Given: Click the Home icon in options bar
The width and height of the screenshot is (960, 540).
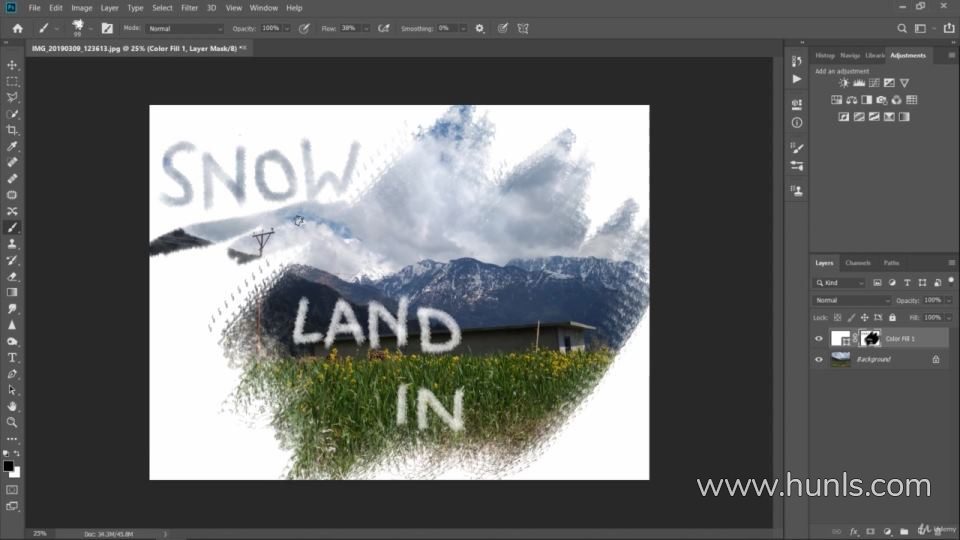Looking at the screenshot, I should (18, 28).
